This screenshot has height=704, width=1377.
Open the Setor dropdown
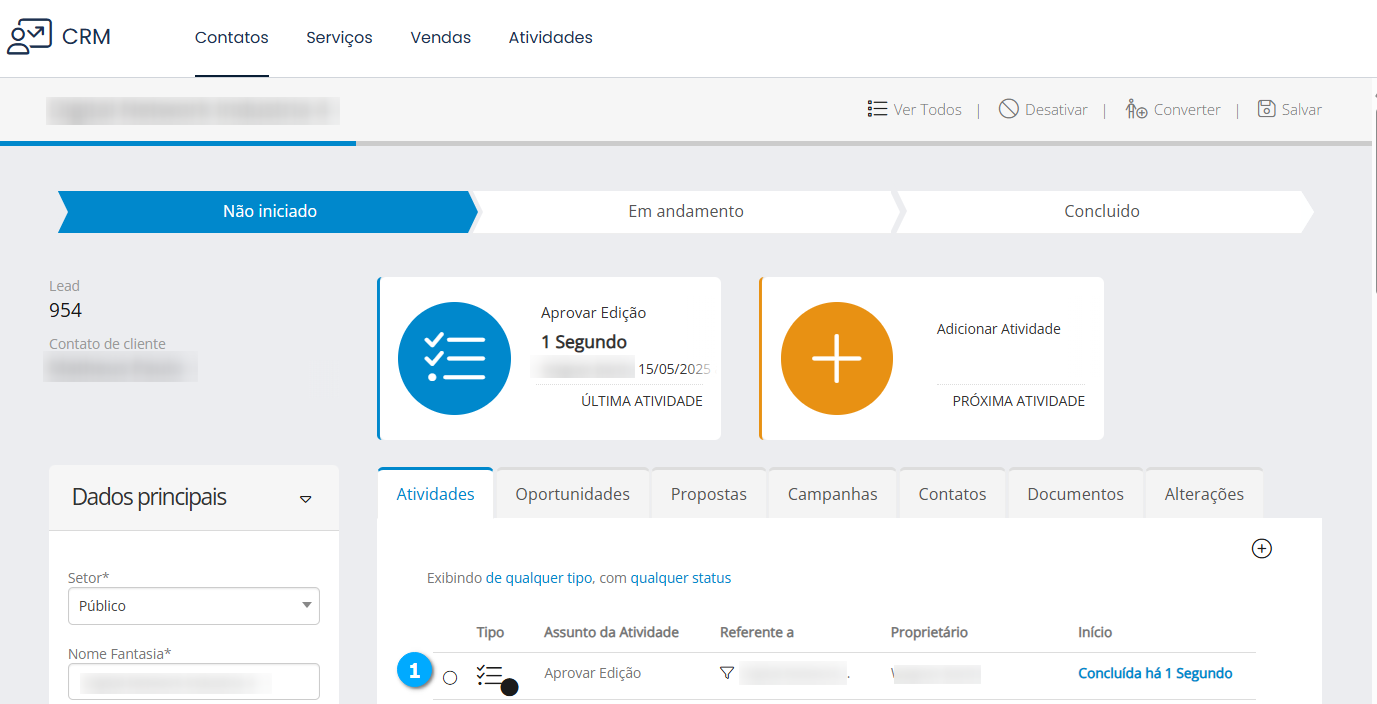point(193,606)
